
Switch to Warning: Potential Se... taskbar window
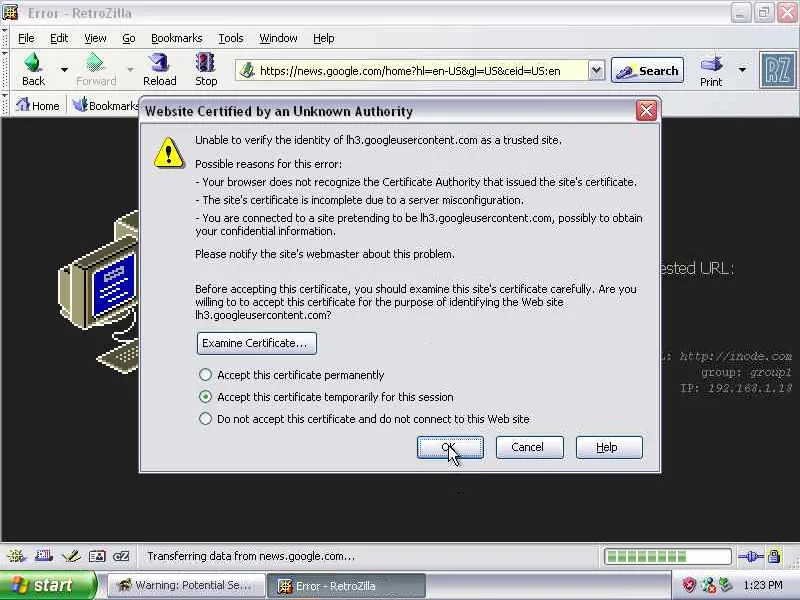(x=186, y=585)
